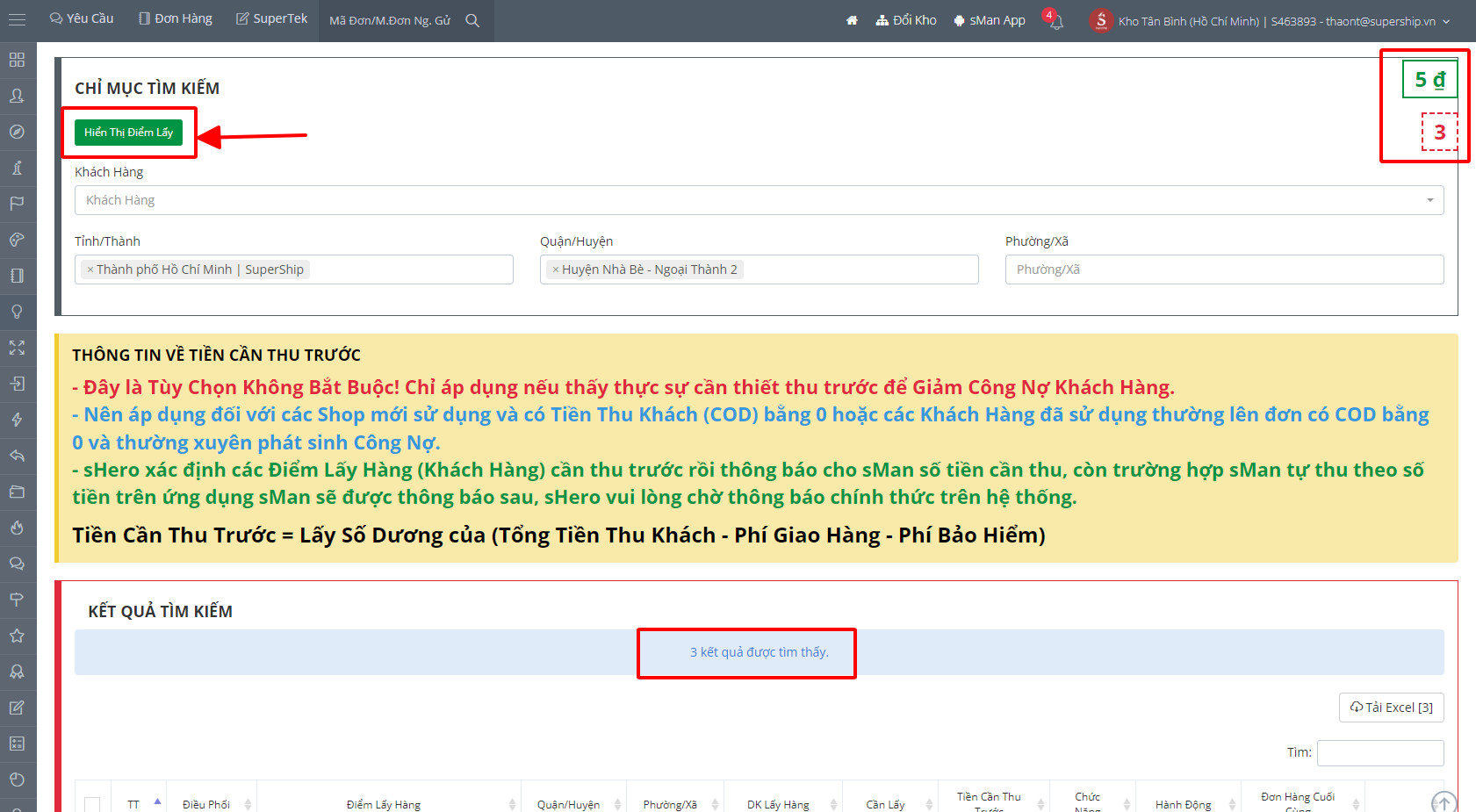Open the award ribbon icon in the sidebar
This screenshot has height=812, width=1476.
pyautogui.click(x=17, y=672)
